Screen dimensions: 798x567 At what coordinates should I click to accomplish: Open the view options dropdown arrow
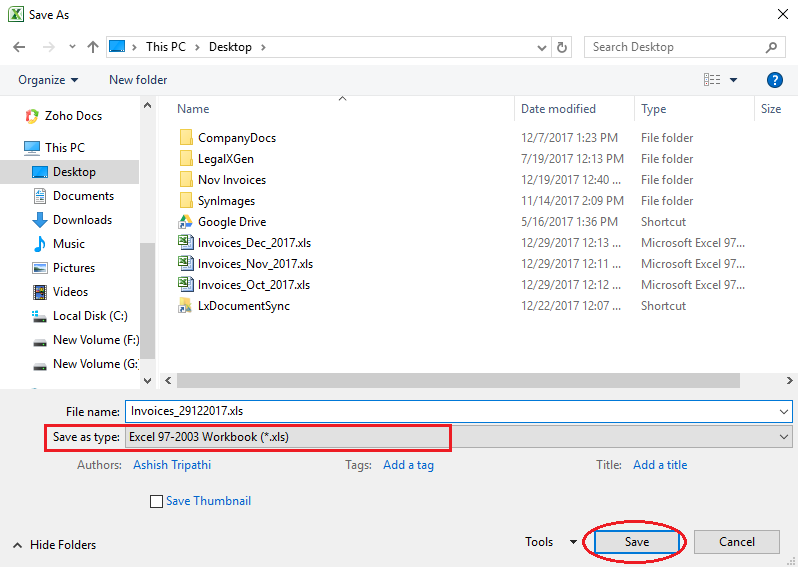[x=733, y=80]
